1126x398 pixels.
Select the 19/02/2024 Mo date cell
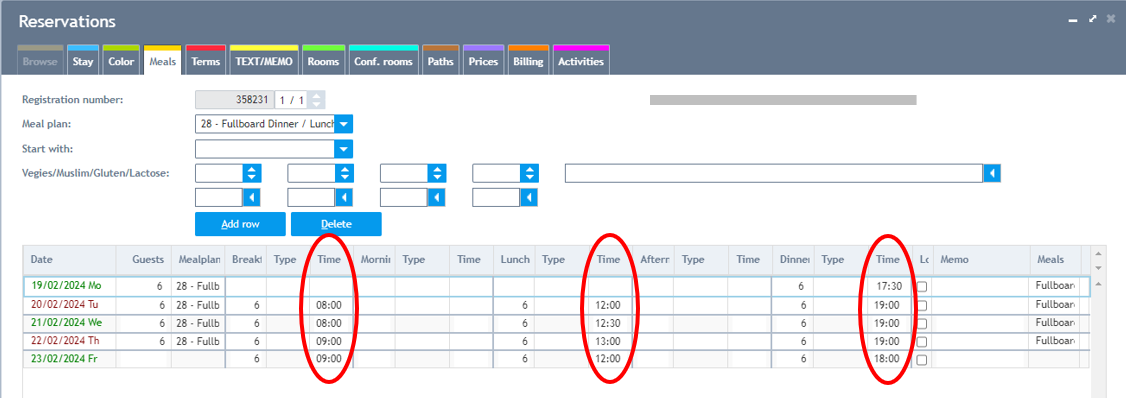pyautogui.click(x=70, y=286)
